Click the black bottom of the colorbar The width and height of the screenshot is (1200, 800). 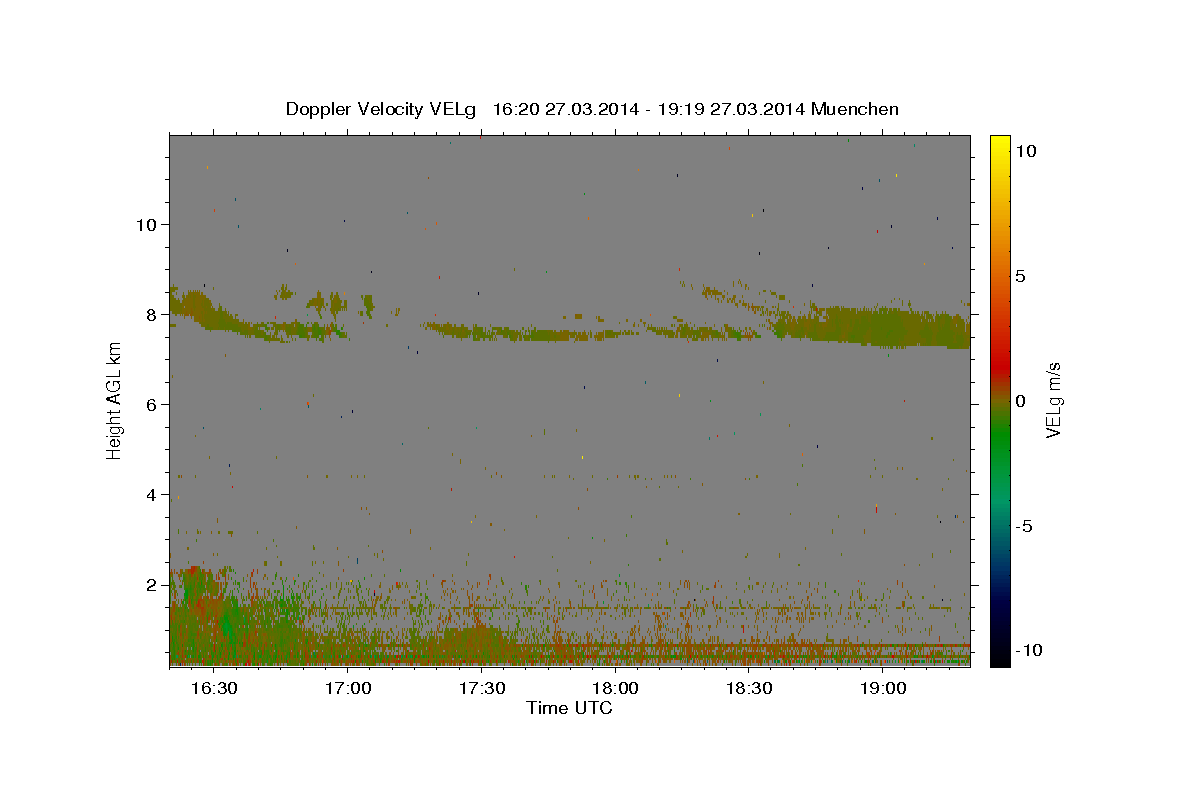click(x=1000, y=655)
